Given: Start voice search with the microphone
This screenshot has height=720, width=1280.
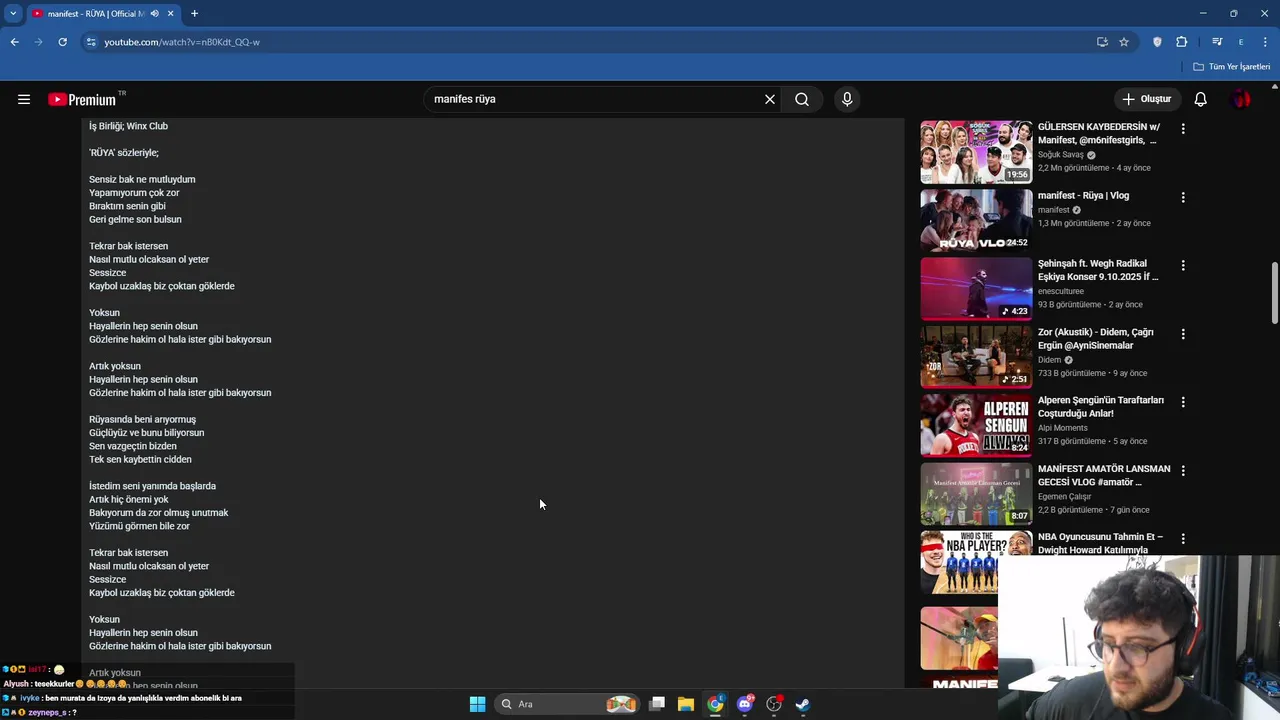Looking at the screenshot, I should (x=847, y=99).
